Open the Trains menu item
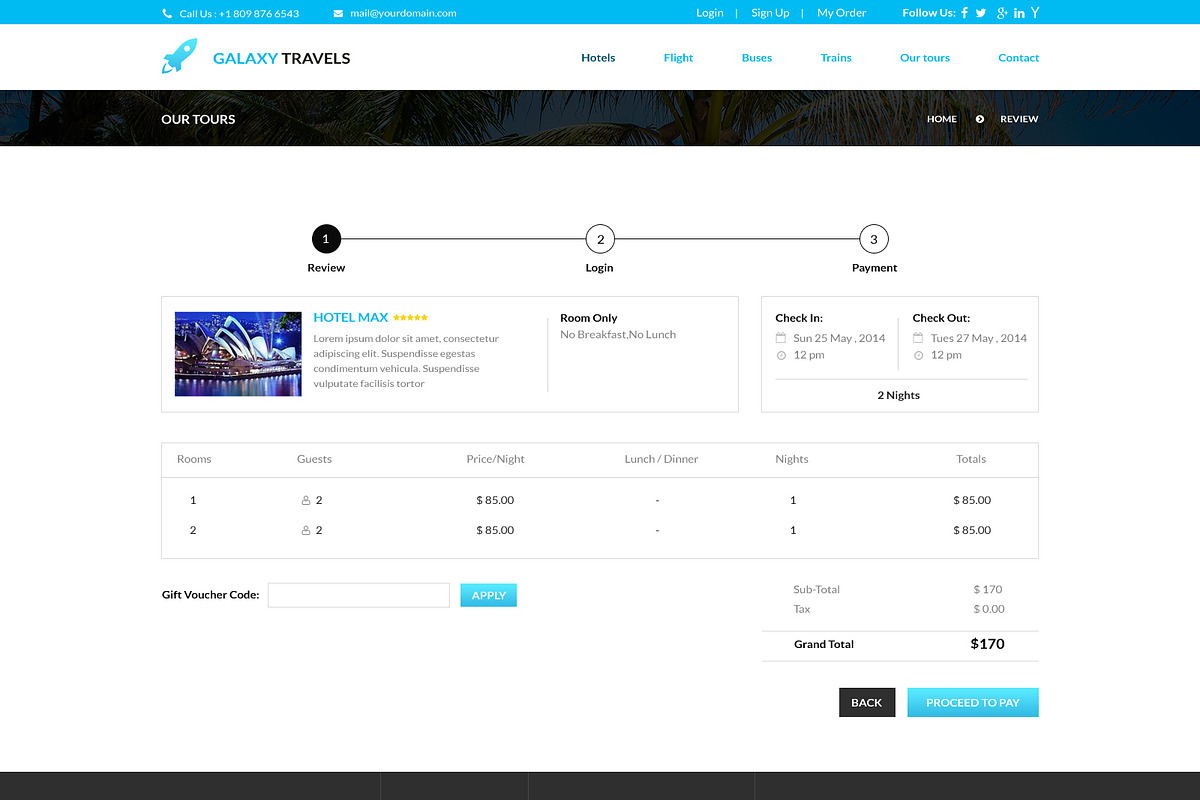This screenshot has height=800, width=1200. pos(836,58)
